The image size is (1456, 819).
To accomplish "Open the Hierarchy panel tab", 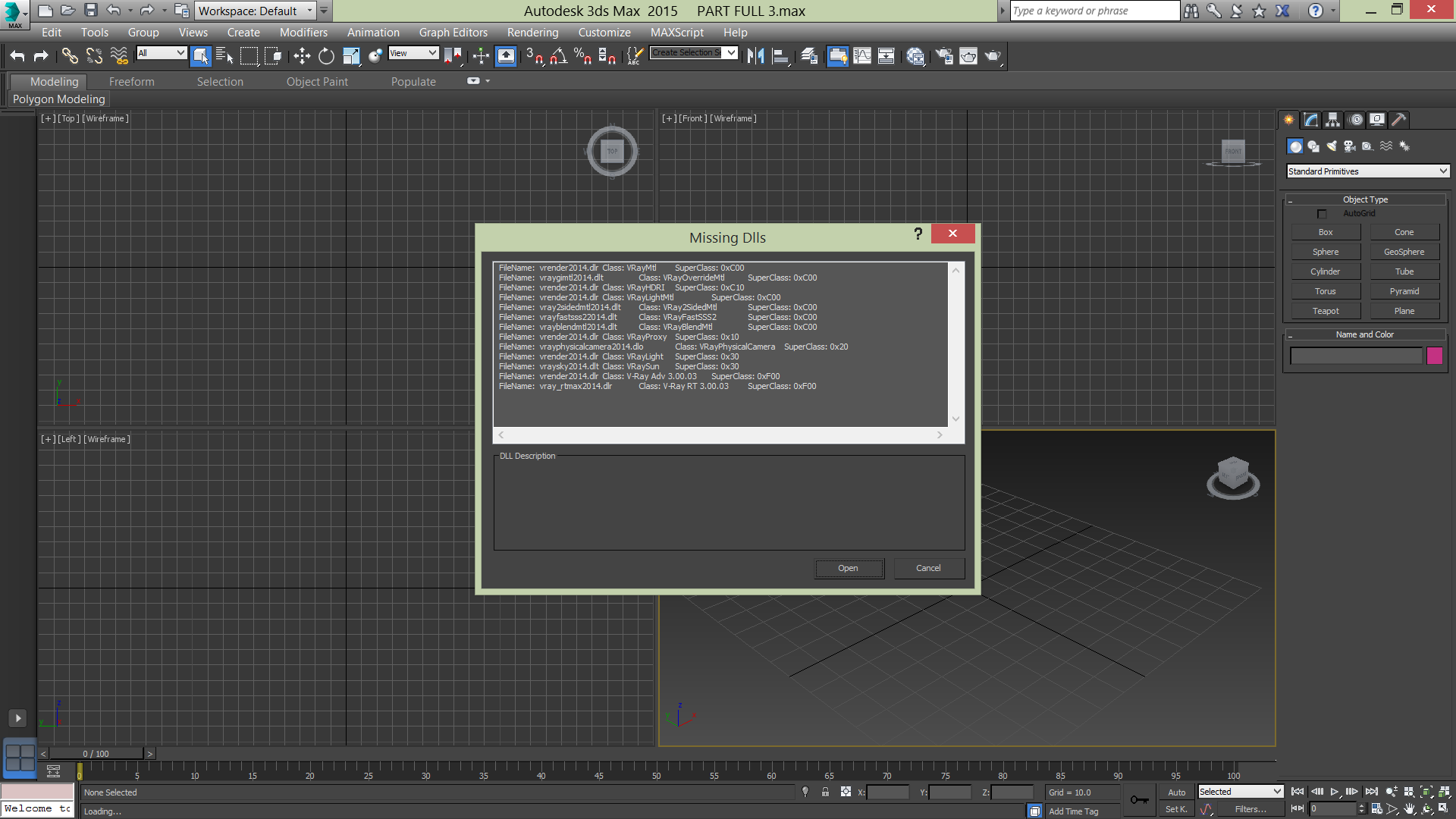I will pyautogui.click(x=1333, y=120).
